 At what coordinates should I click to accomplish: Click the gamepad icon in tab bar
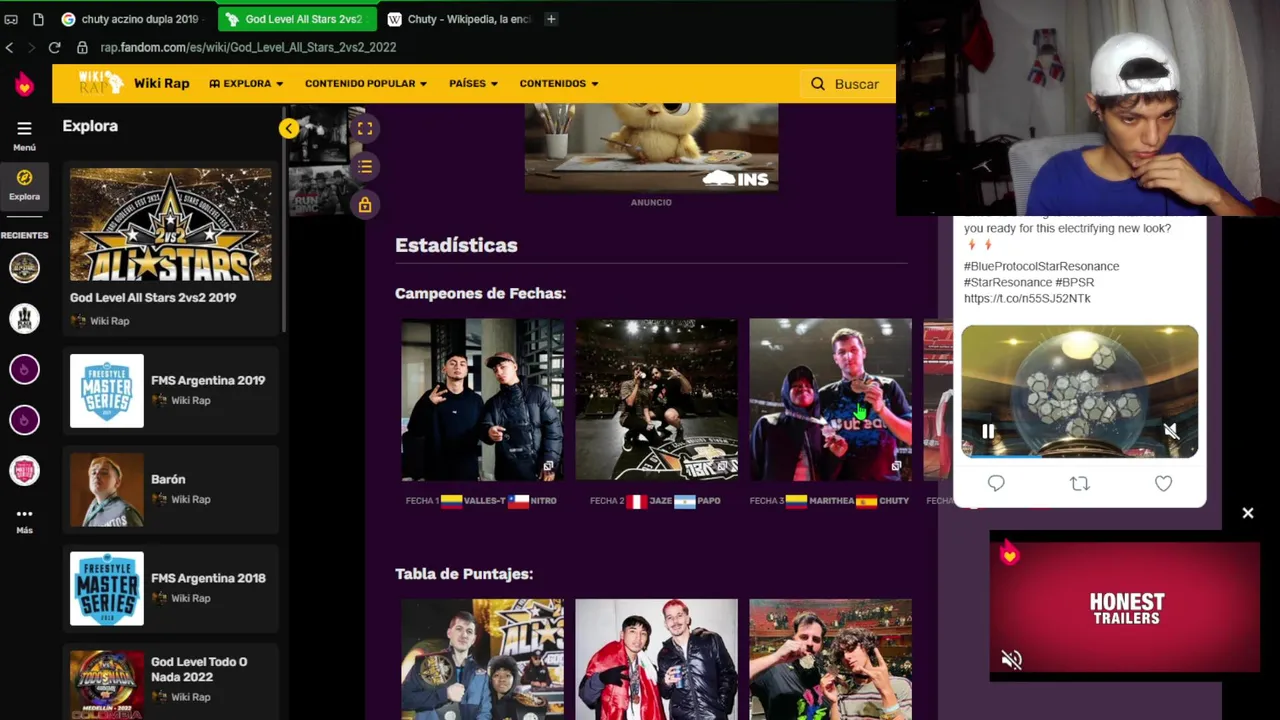[11, 19]
